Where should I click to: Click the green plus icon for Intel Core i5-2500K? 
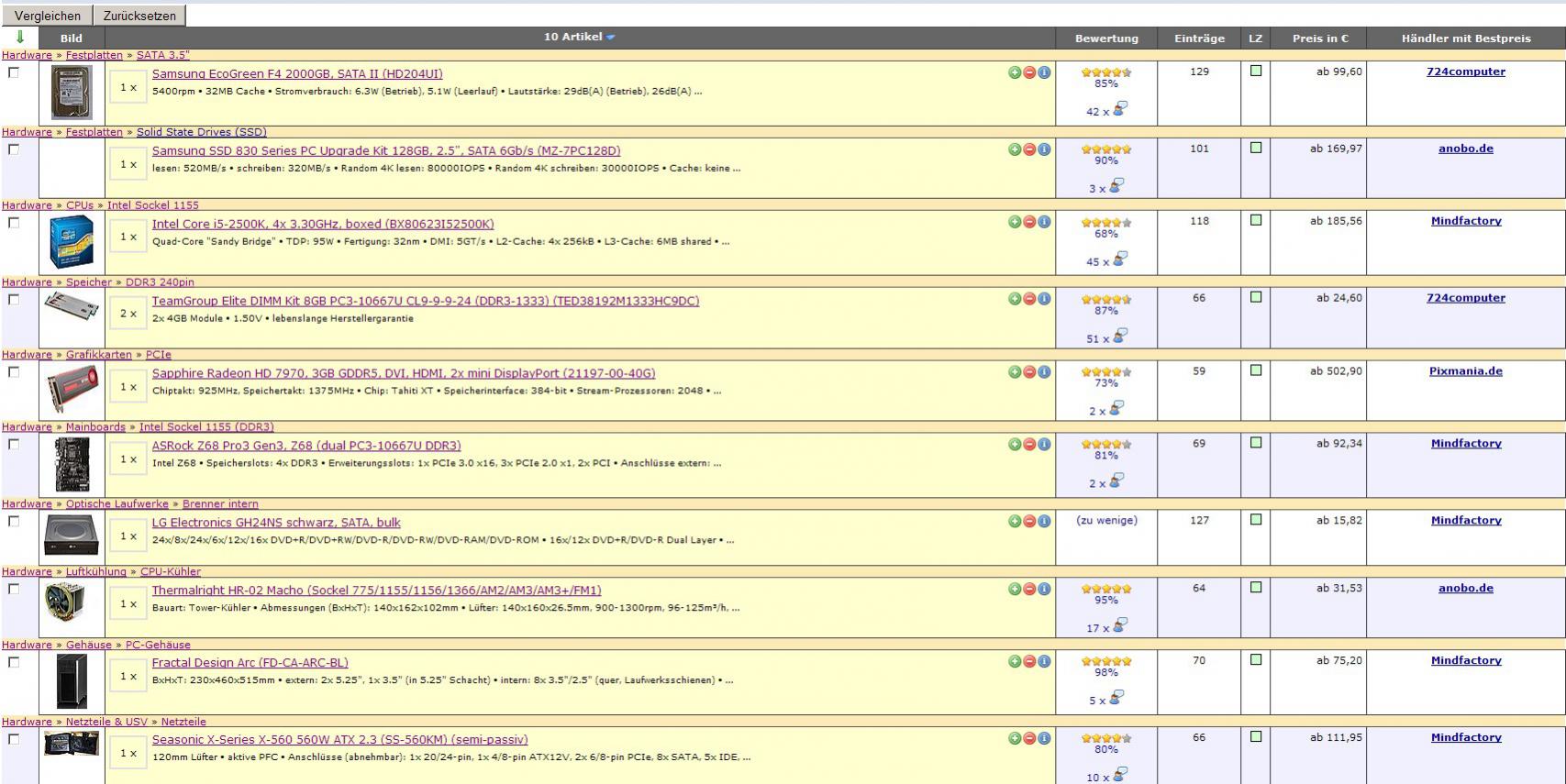point(1015,222)
